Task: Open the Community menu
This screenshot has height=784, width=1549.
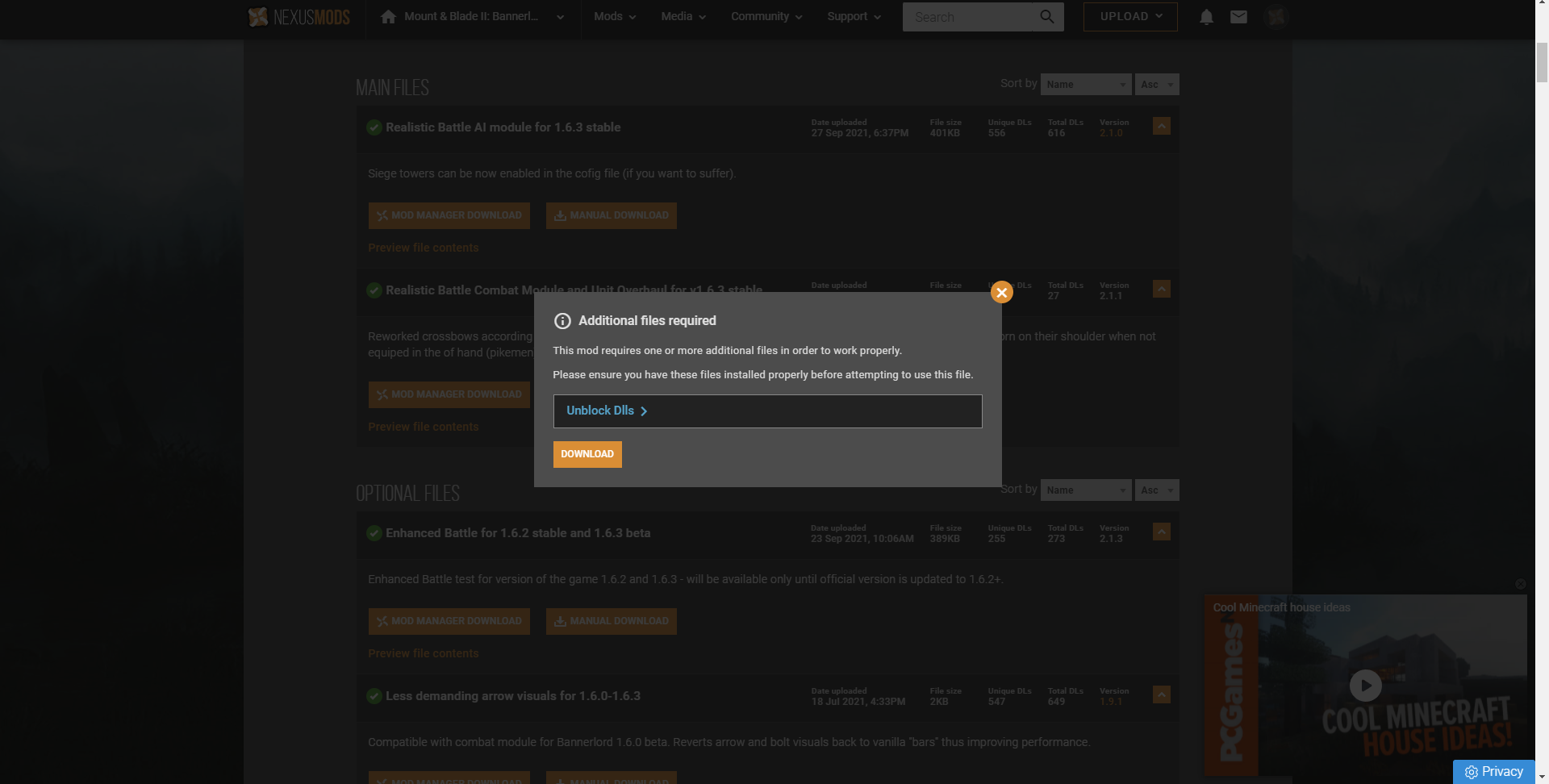Action: pyautogui.click(x=766, y=17)
